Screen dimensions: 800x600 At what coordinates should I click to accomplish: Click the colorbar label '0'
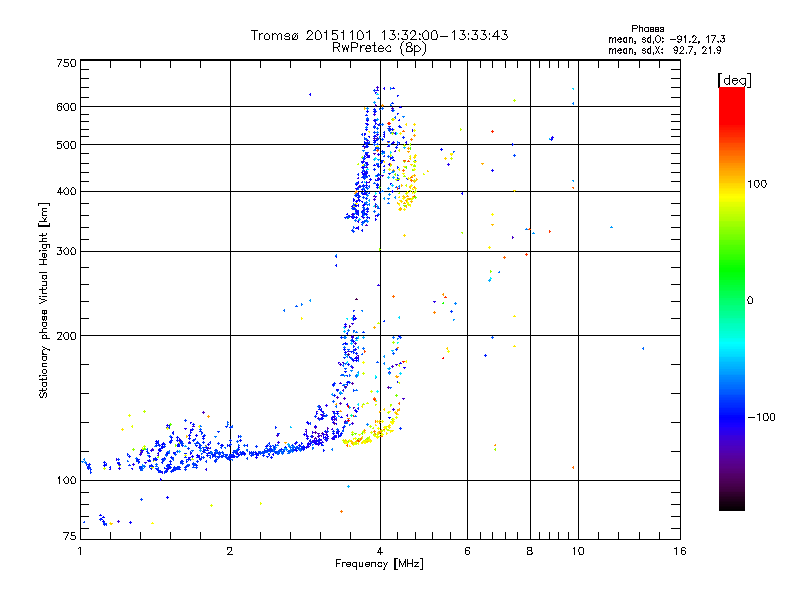click(x=749, y=301)
